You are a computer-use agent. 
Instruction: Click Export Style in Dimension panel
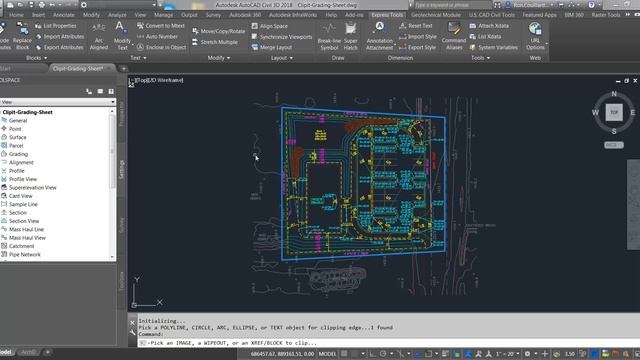(417, 47)
